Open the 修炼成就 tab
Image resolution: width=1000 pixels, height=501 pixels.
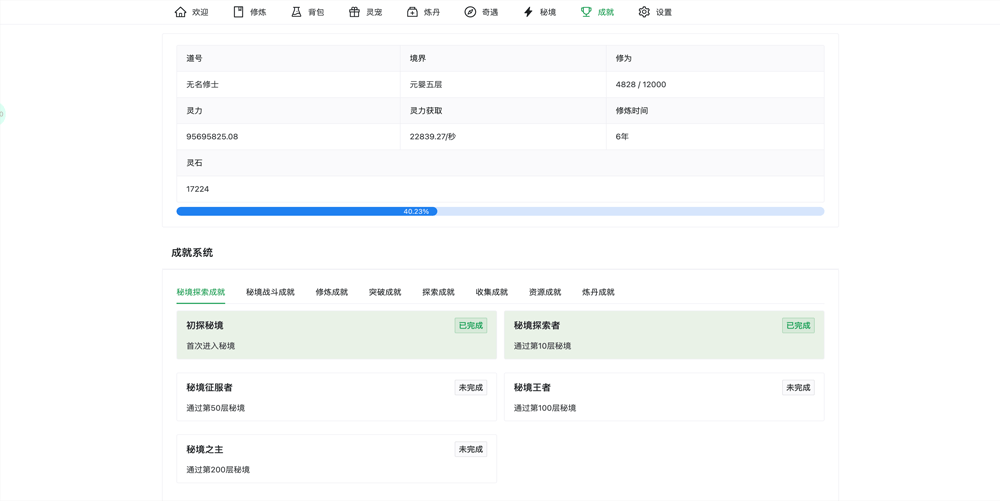331,292
